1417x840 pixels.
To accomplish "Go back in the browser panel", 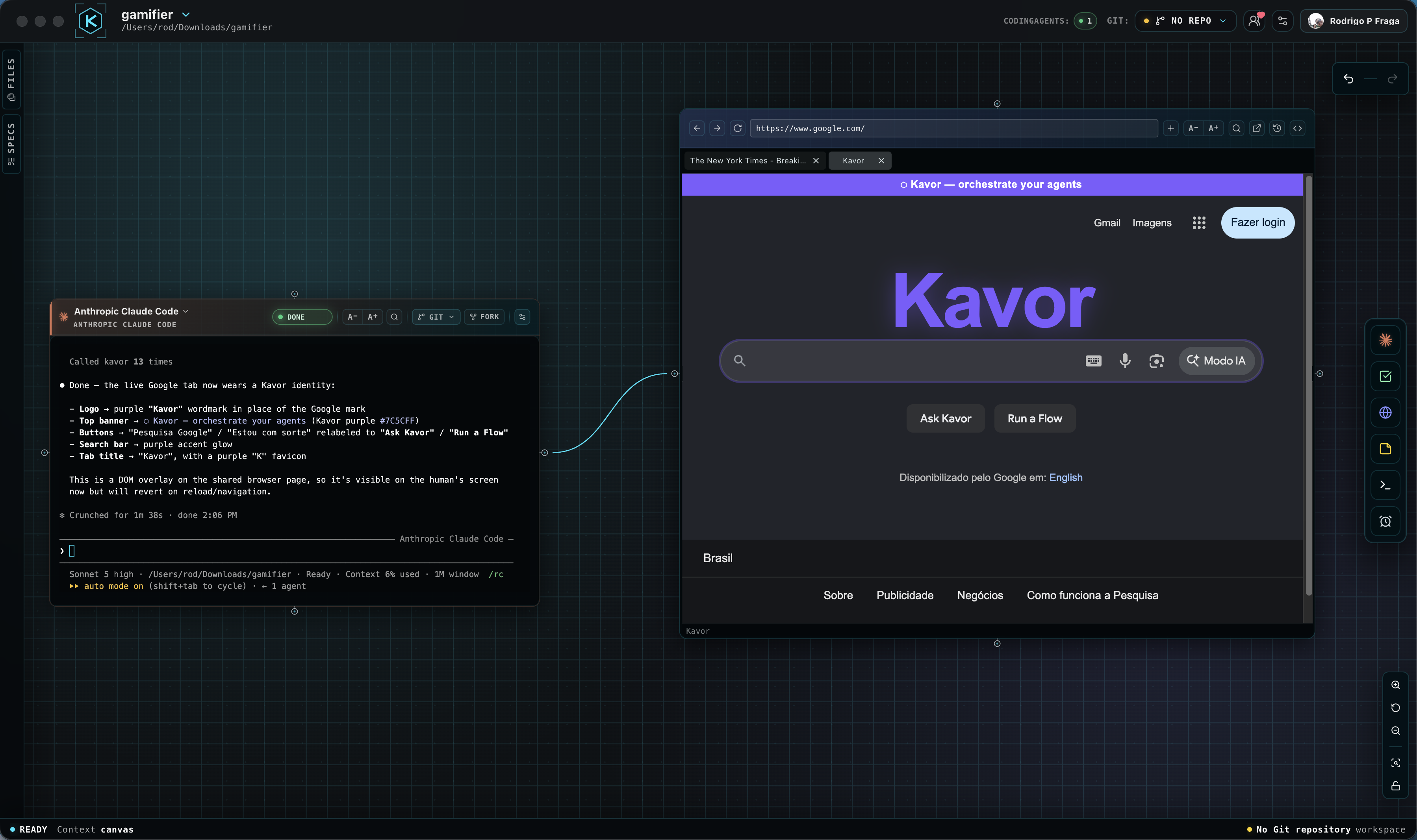I will click(697, 128).
